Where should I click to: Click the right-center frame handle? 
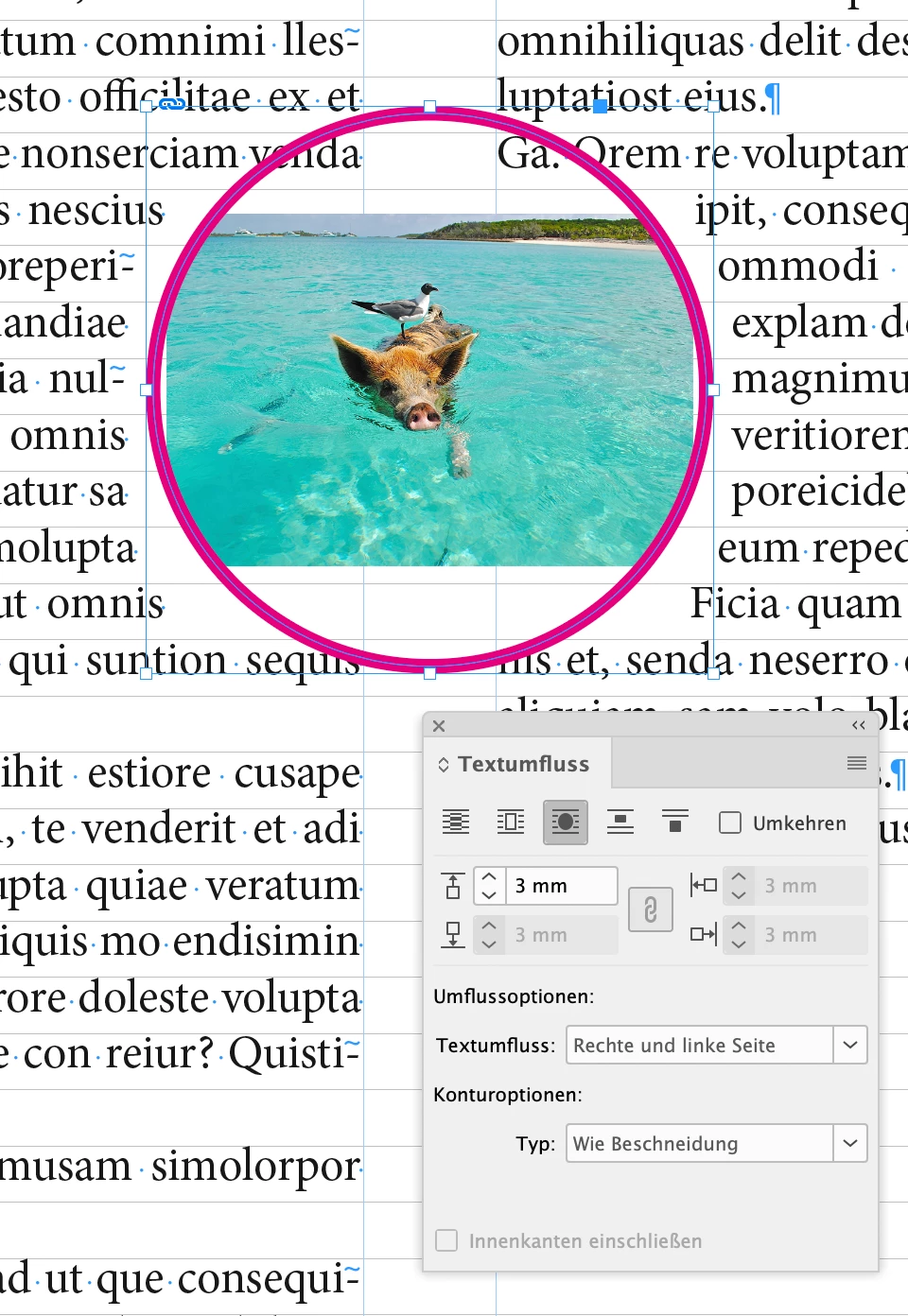pos(713,390)
